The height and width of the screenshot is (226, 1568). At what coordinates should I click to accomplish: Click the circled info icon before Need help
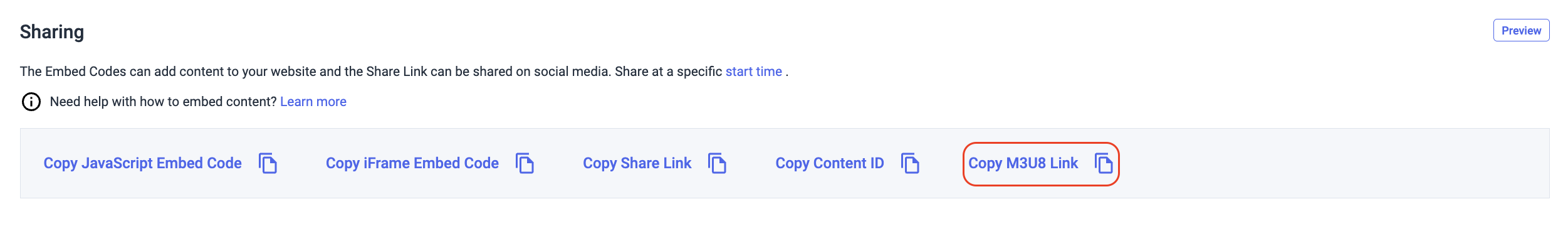click(x=31, y=102)
